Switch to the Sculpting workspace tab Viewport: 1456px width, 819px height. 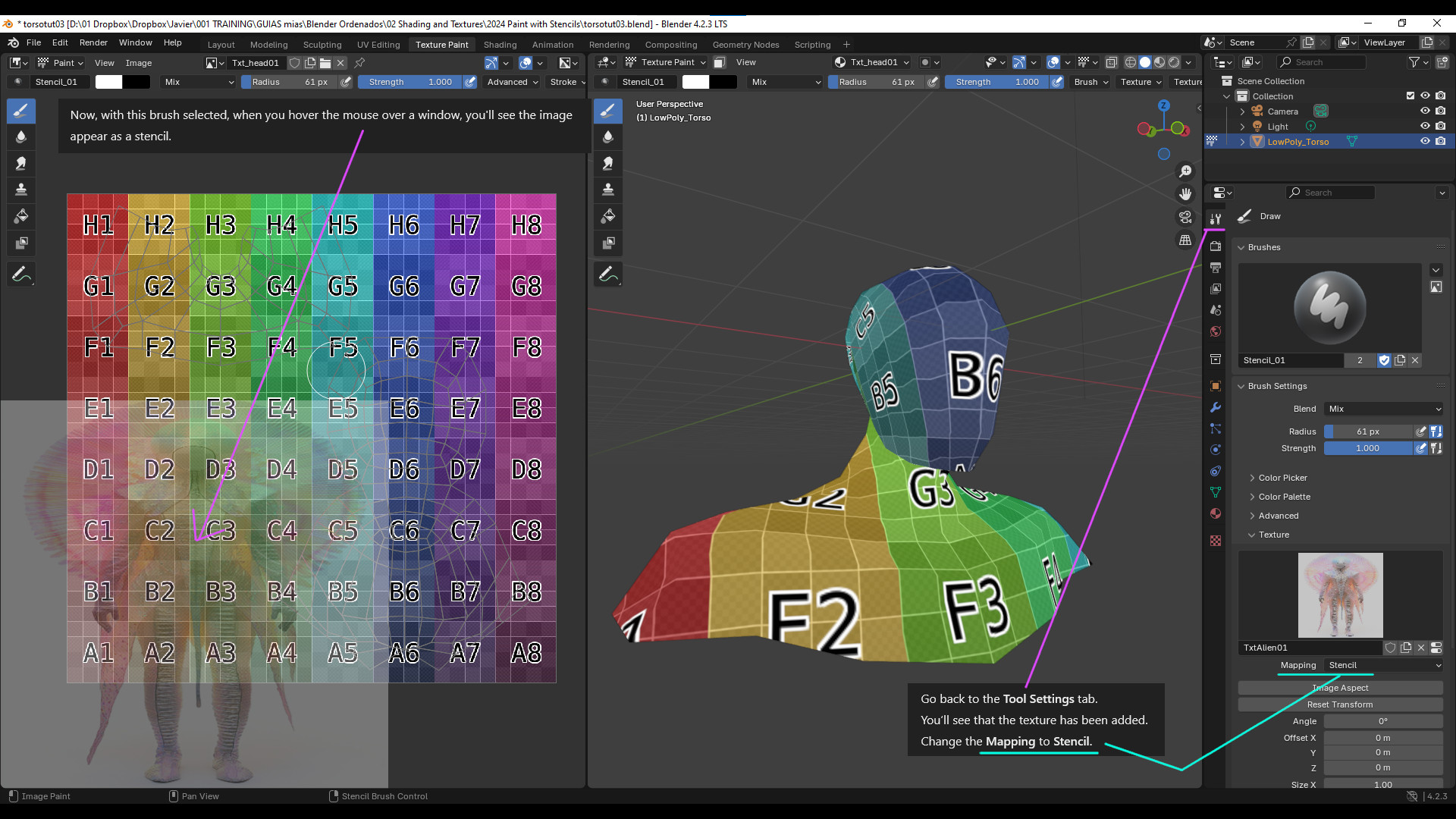point(322,45)
